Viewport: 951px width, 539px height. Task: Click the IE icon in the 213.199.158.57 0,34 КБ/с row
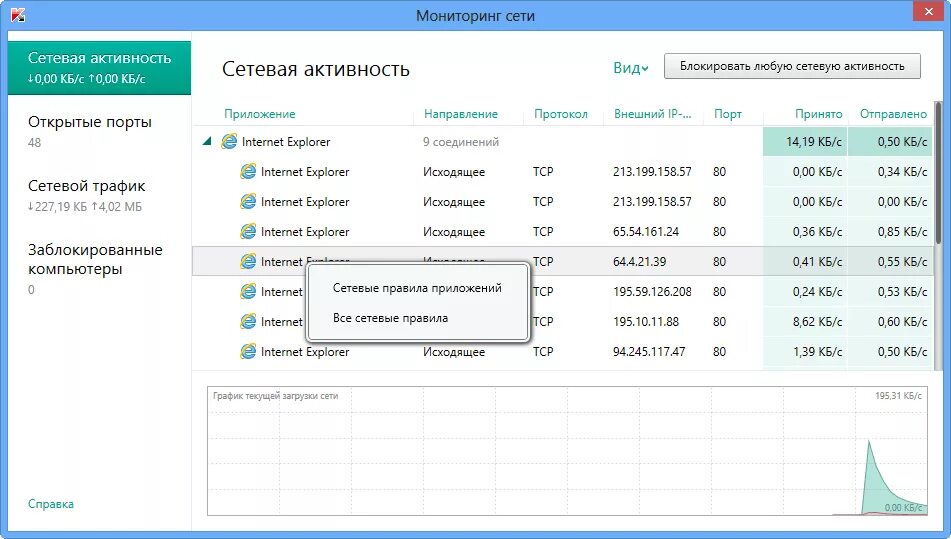point(247,172)
